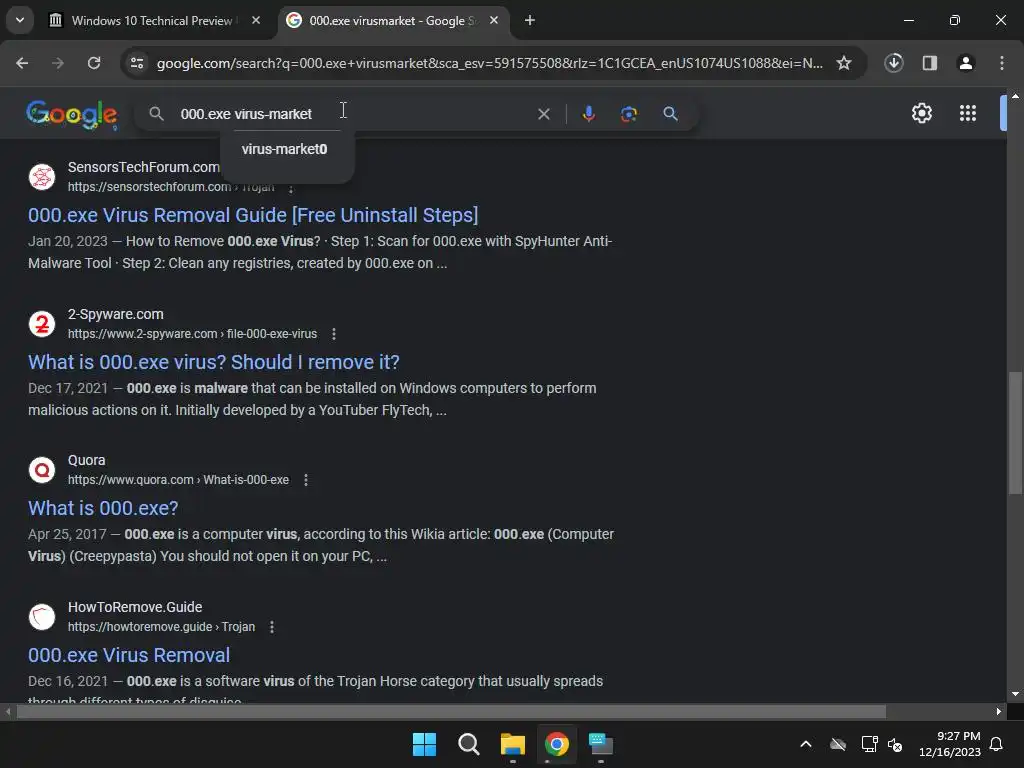This screenshot has width=1024, height=768.
Task: Click SensorsTechForum.com site name
Action: coord(144,167)
